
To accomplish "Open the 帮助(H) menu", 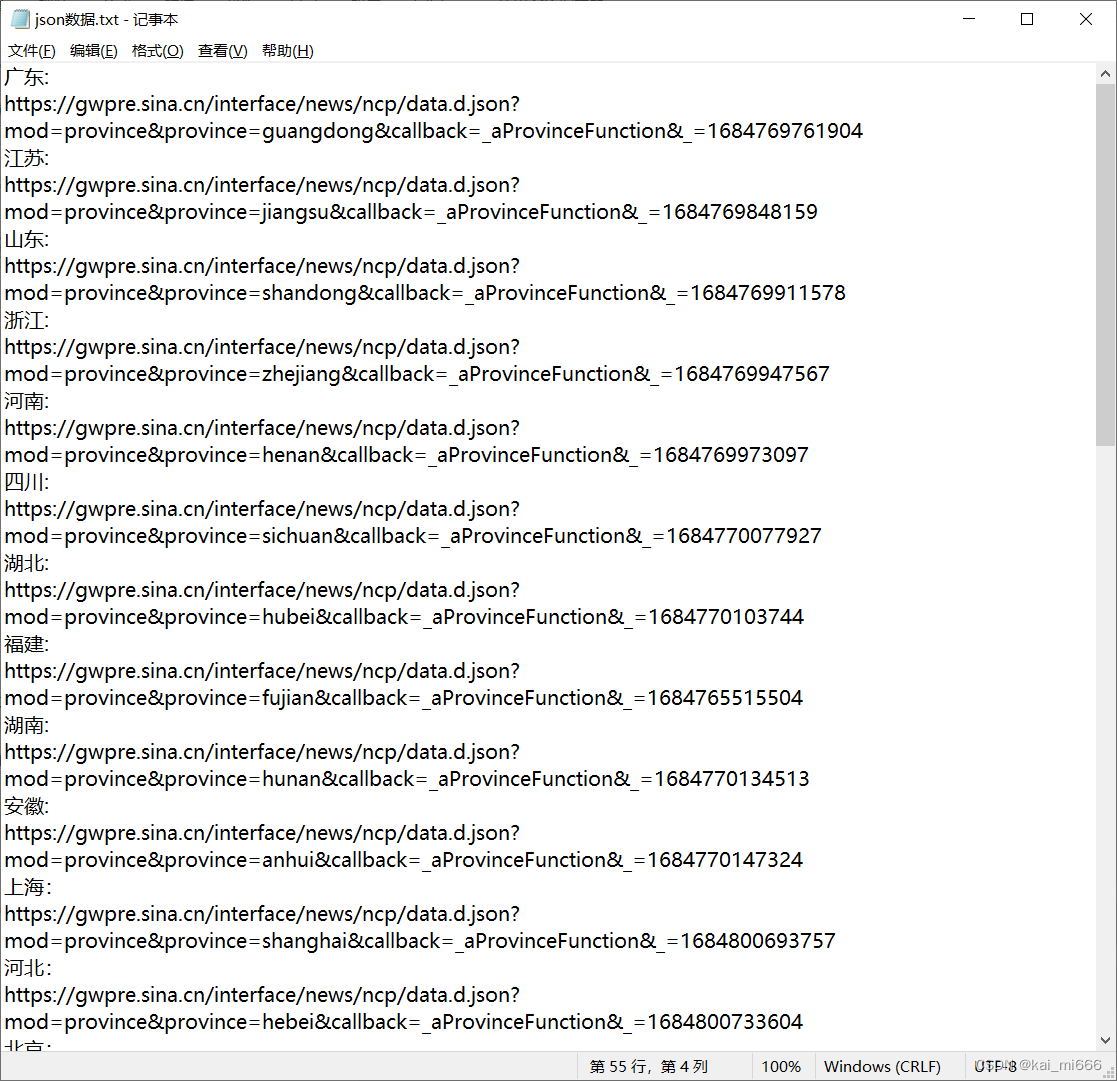I will [288, 51].
